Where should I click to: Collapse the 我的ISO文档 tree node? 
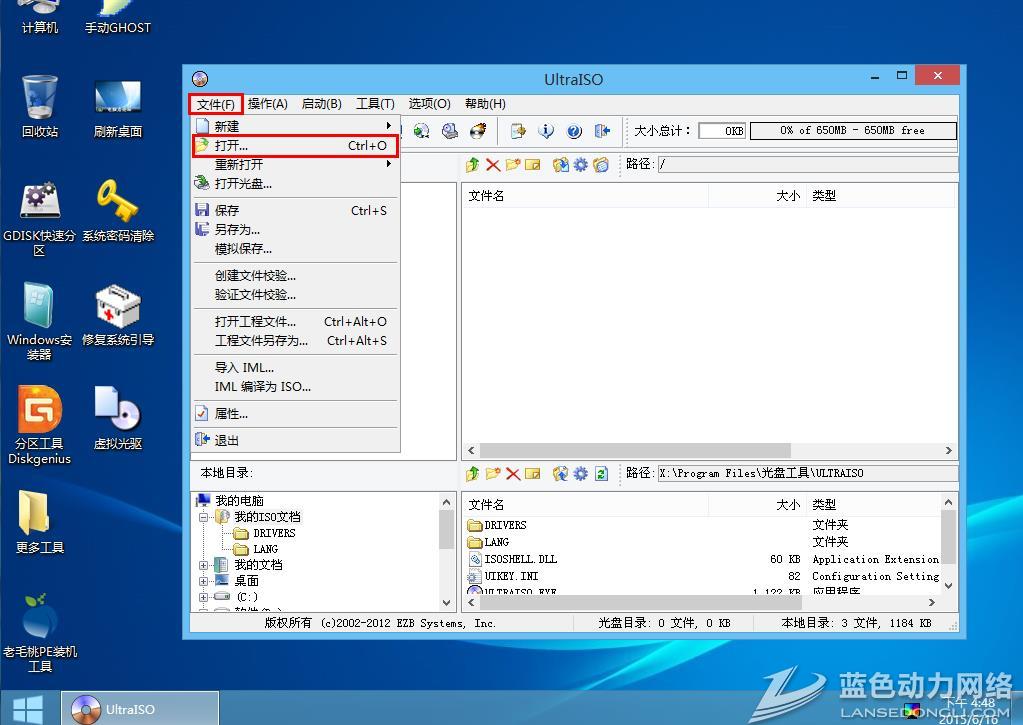[204, 517]
